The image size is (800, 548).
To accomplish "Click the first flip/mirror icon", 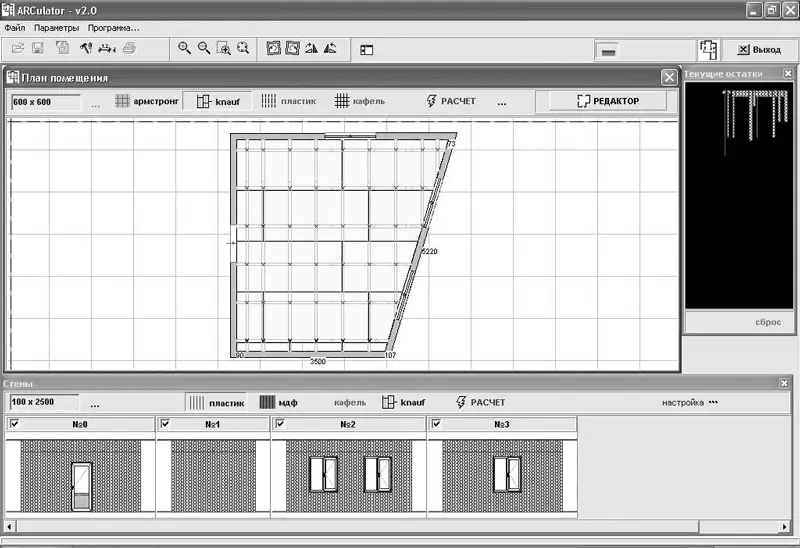I will click(x=311, y=48).
